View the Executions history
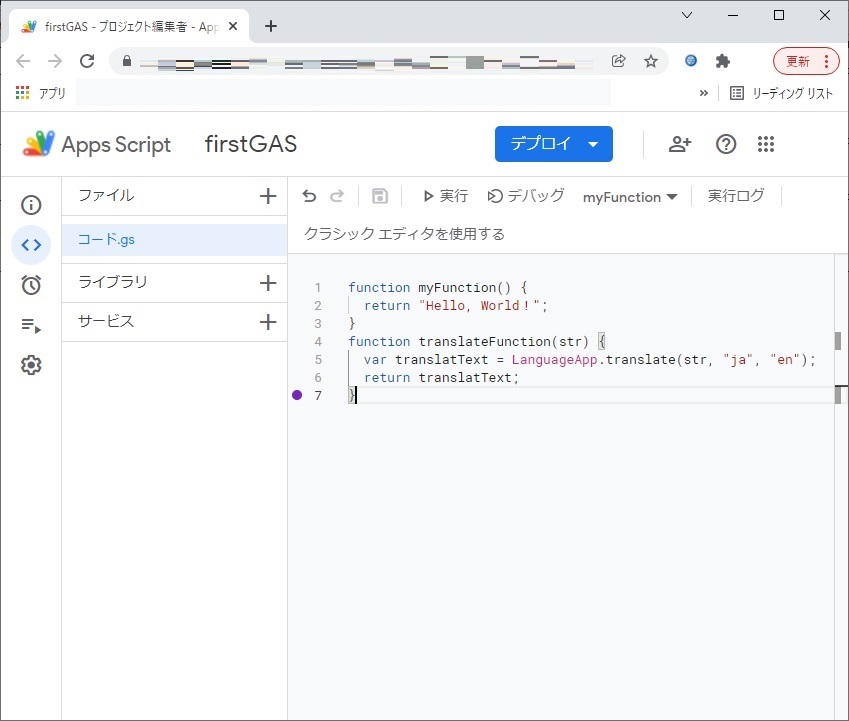Screen dimensions: 849x721 pyautogui.click(x=31, y=323)
